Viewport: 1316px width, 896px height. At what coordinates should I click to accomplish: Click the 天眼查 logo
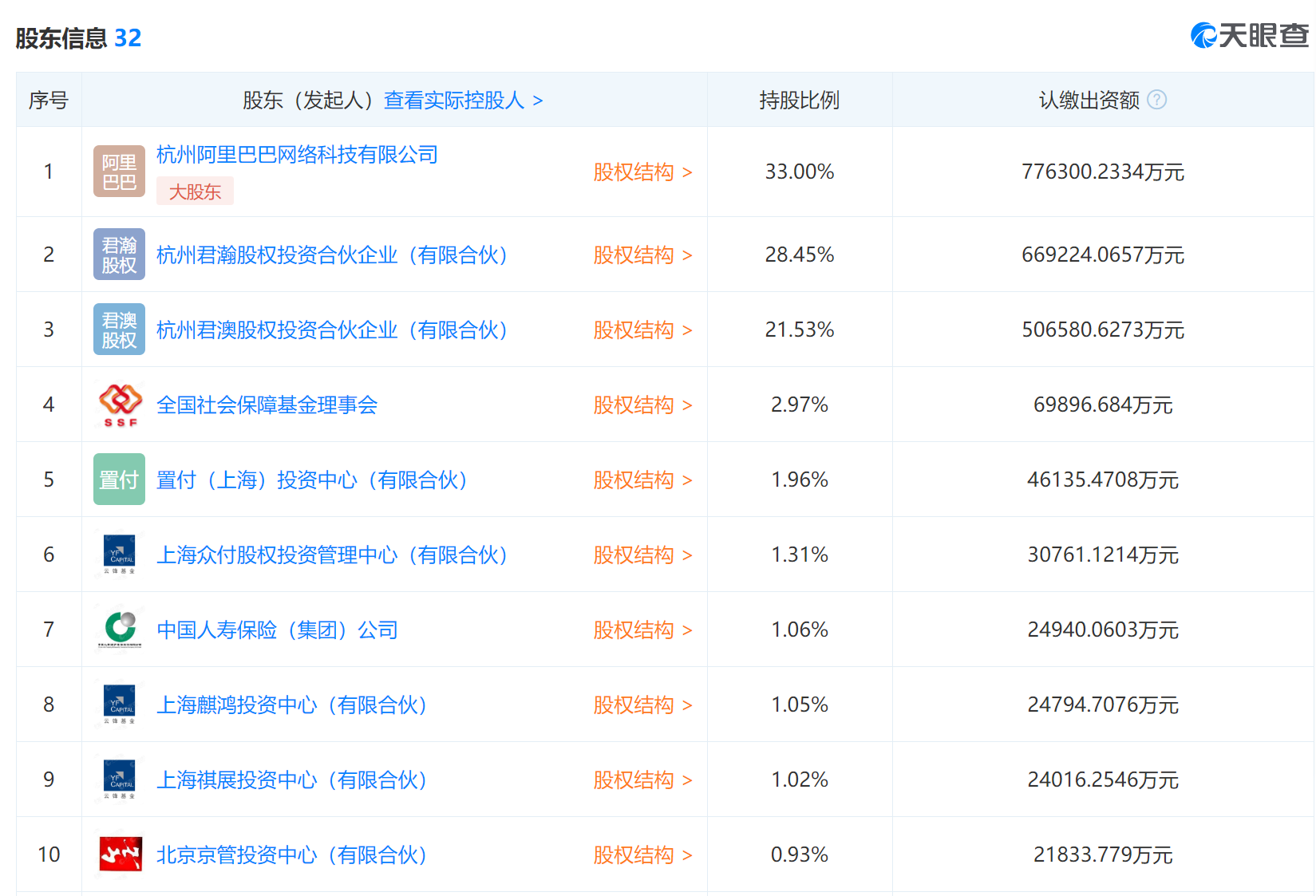click(x=1250, y=35)
